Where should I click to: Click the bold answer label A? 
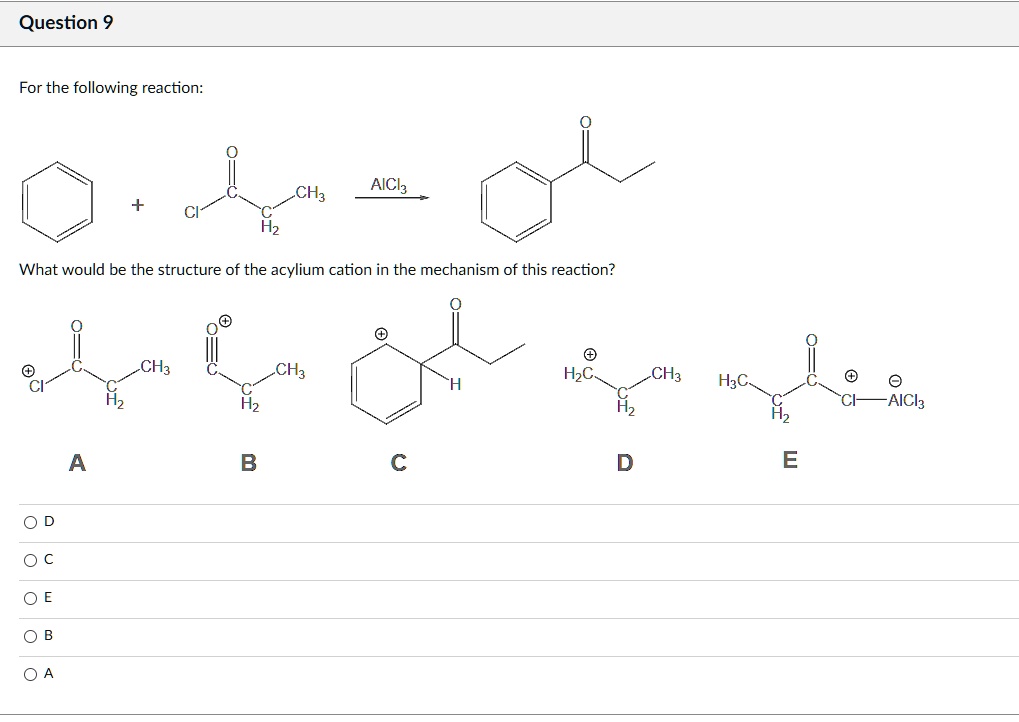77,461
